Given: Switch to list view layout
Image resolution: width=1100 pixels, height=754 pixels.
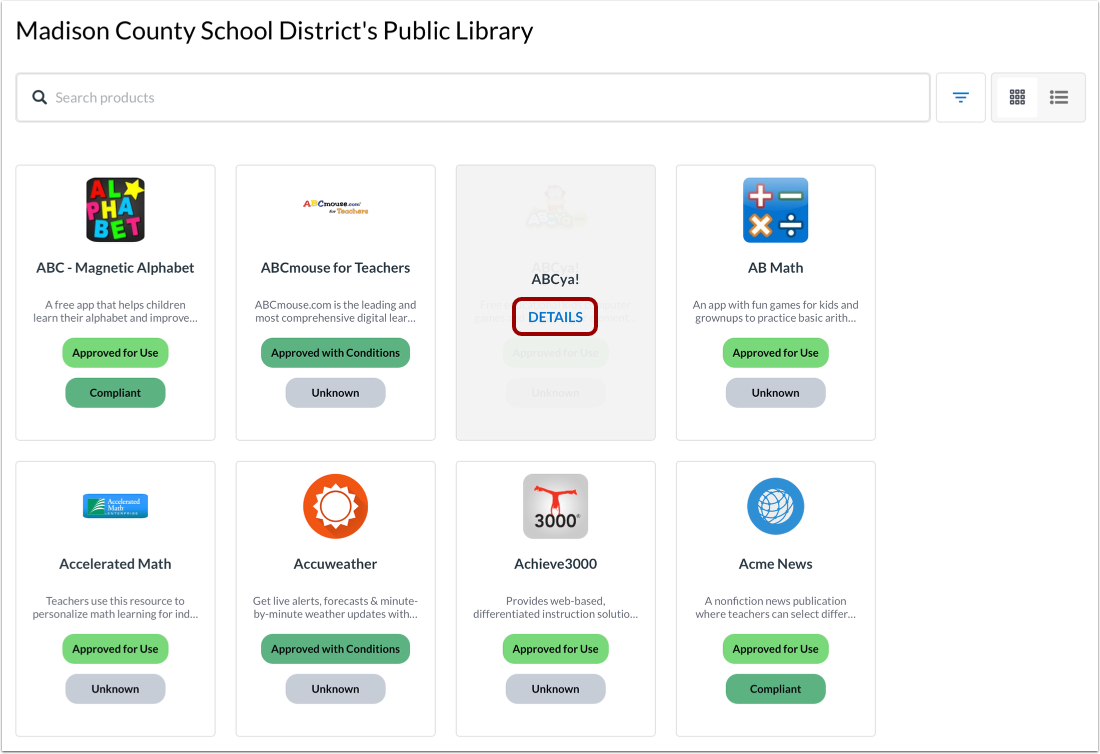Looking at the screenshot, I should tap(1059, 97).
